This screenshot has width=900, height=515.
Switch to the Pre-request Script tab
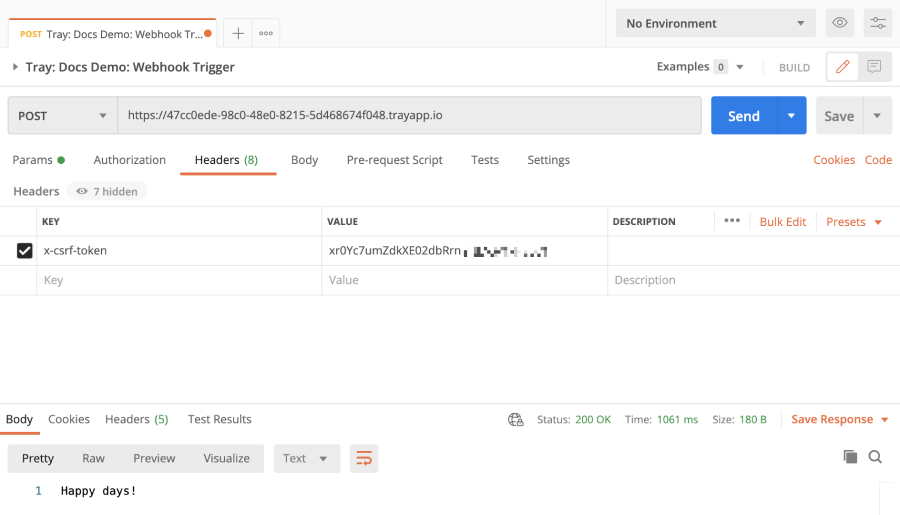tap(394, 160)
